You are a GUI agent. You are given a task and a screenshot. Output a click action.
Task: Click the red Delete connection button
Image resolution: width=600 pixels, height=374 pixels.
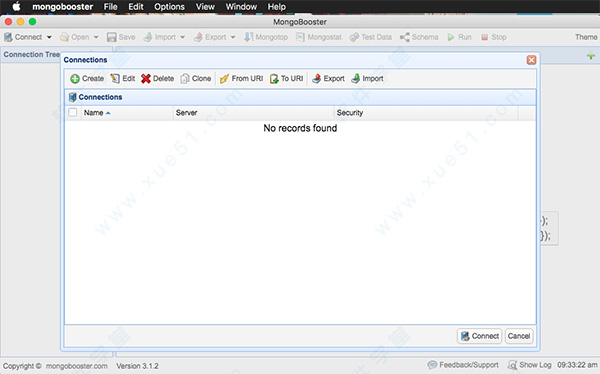(x=157, y=78)
